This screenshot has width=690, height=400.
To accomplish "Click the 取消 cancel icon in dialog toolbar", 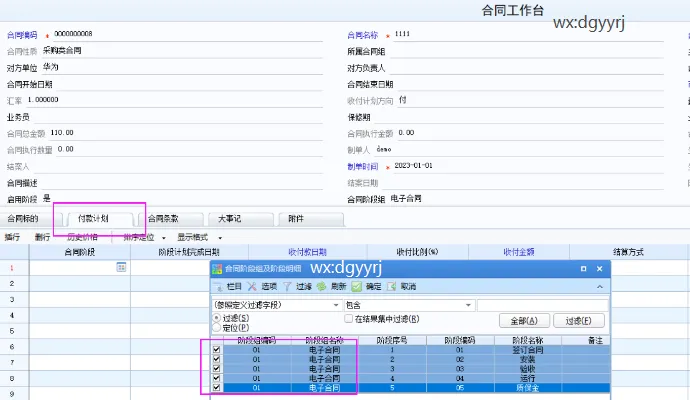I will (391, 287).
